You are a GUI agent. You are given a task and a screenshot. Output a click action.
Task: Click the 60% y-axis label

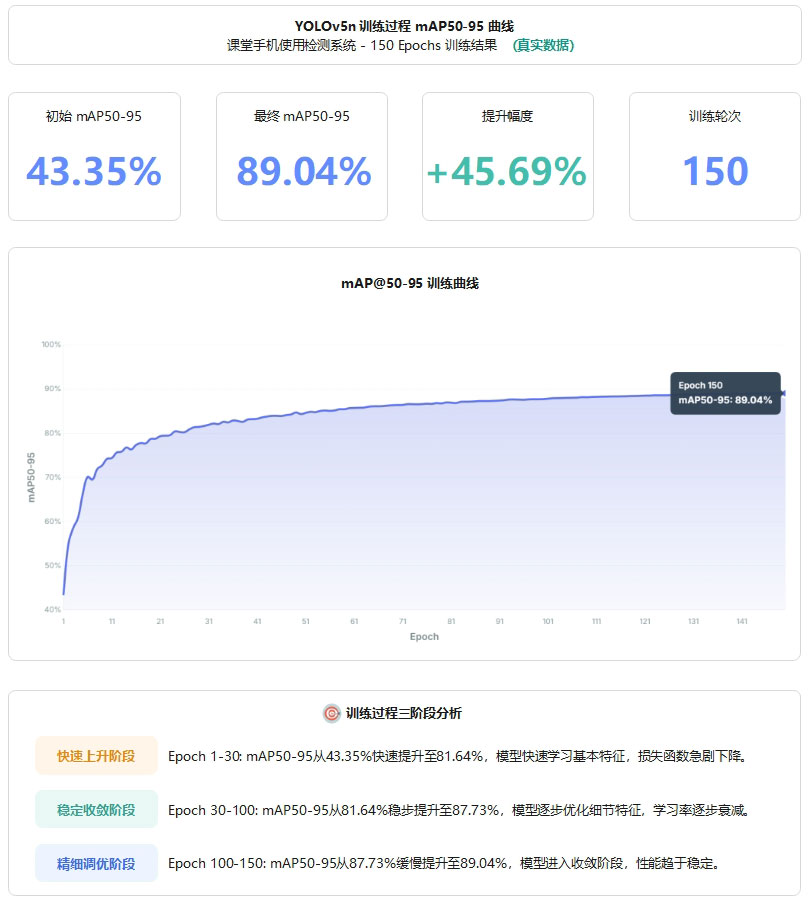(53, 521)
